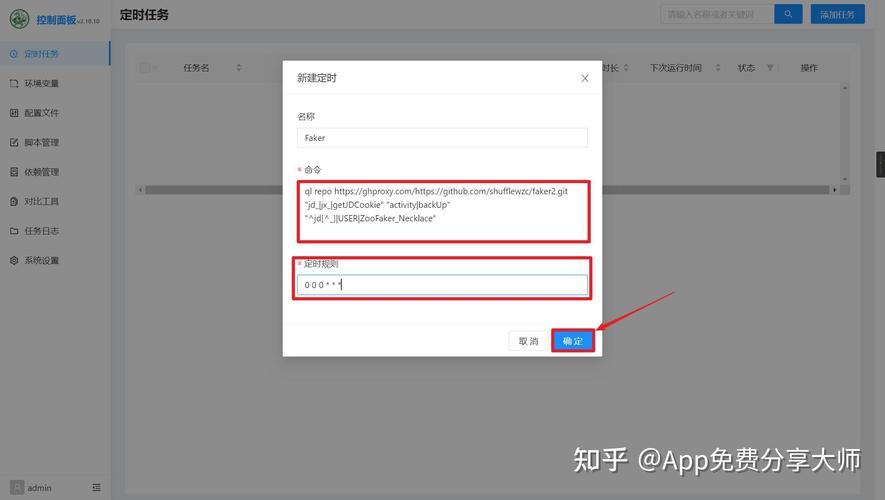Image resolution: width=885 pixels, height=500 pixels.
Task: Open 依赖管理 in the sidebar
Action: coord(55,172)
